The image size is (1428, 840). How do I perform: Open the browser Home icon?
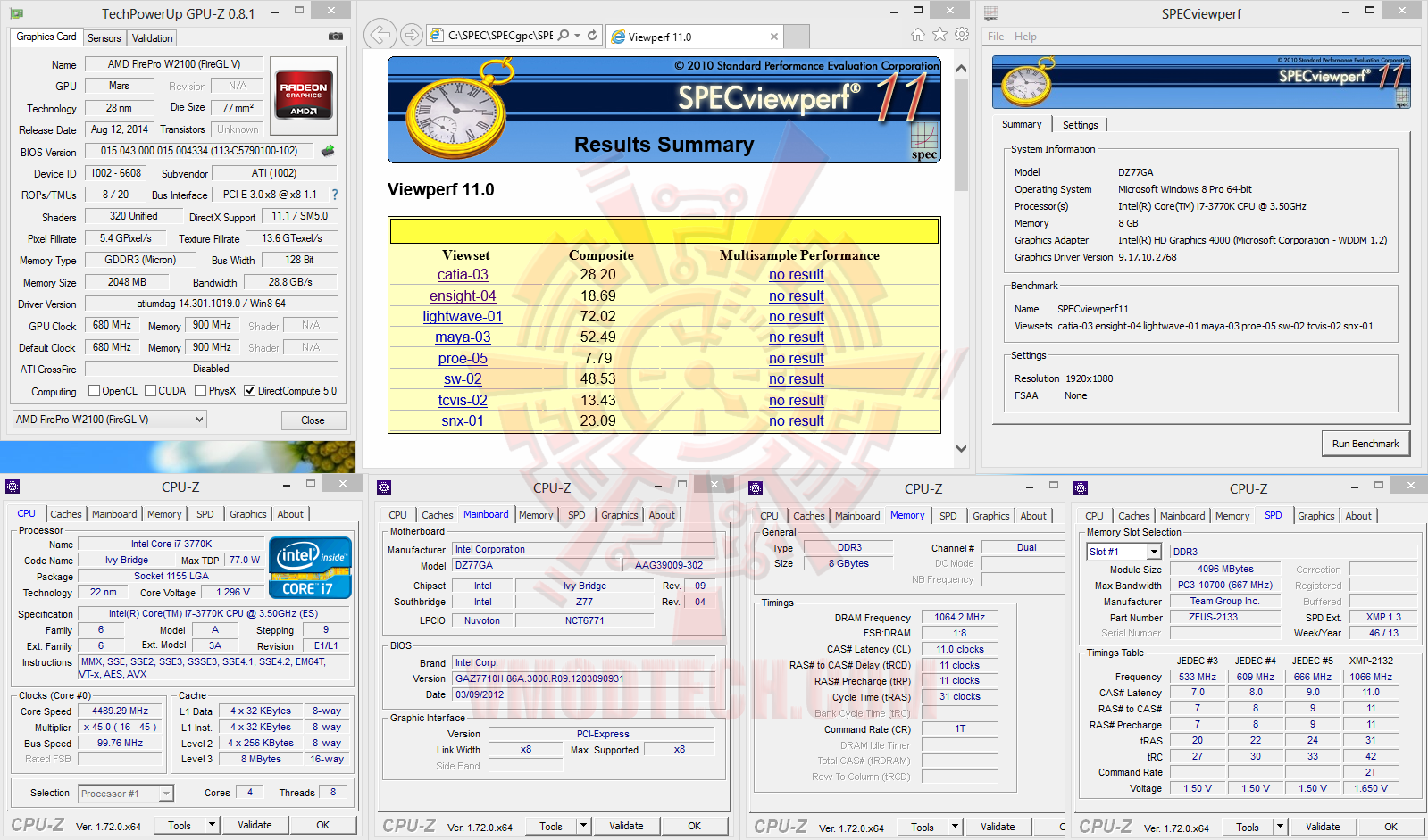(x=918, y=35)
